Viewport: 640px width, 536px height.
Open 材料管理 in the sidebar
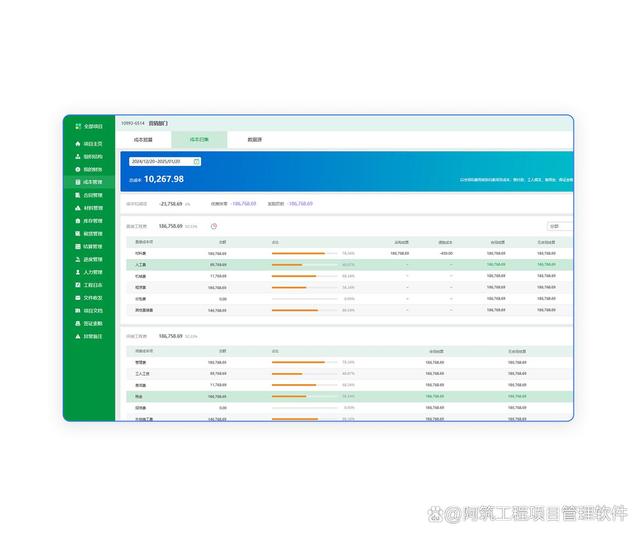[89, 208]
